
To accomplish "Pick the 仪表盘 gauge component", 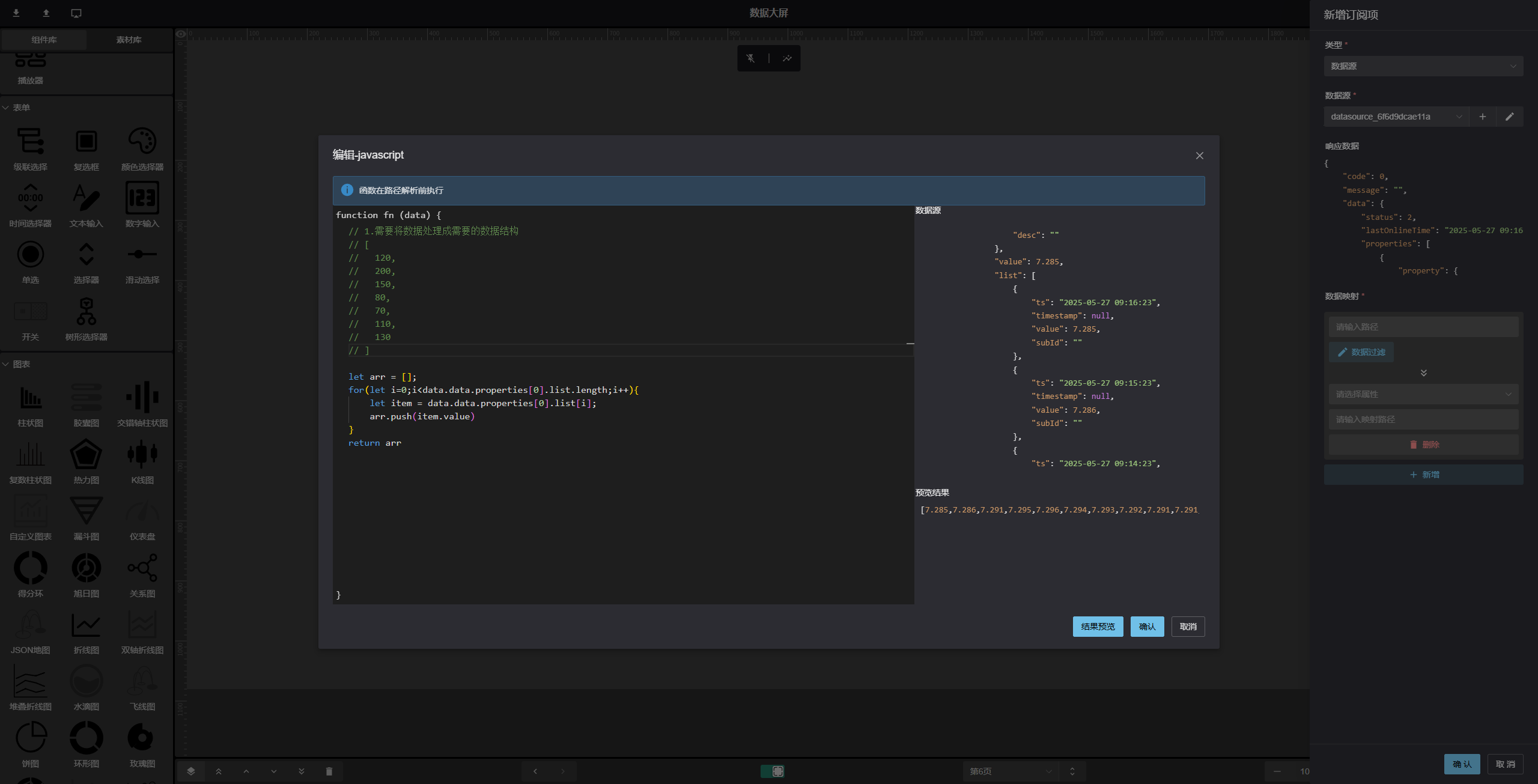I will 142,511.
